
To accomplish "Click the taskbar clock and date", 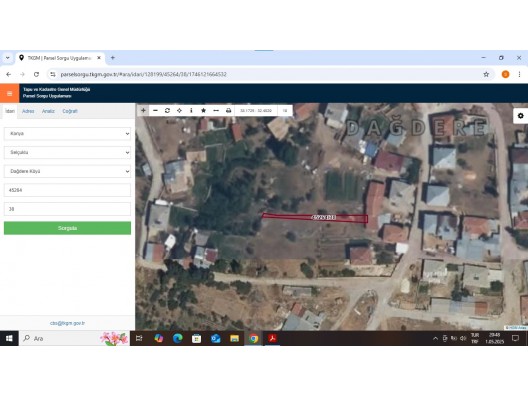I will click(x=494, y=338).
